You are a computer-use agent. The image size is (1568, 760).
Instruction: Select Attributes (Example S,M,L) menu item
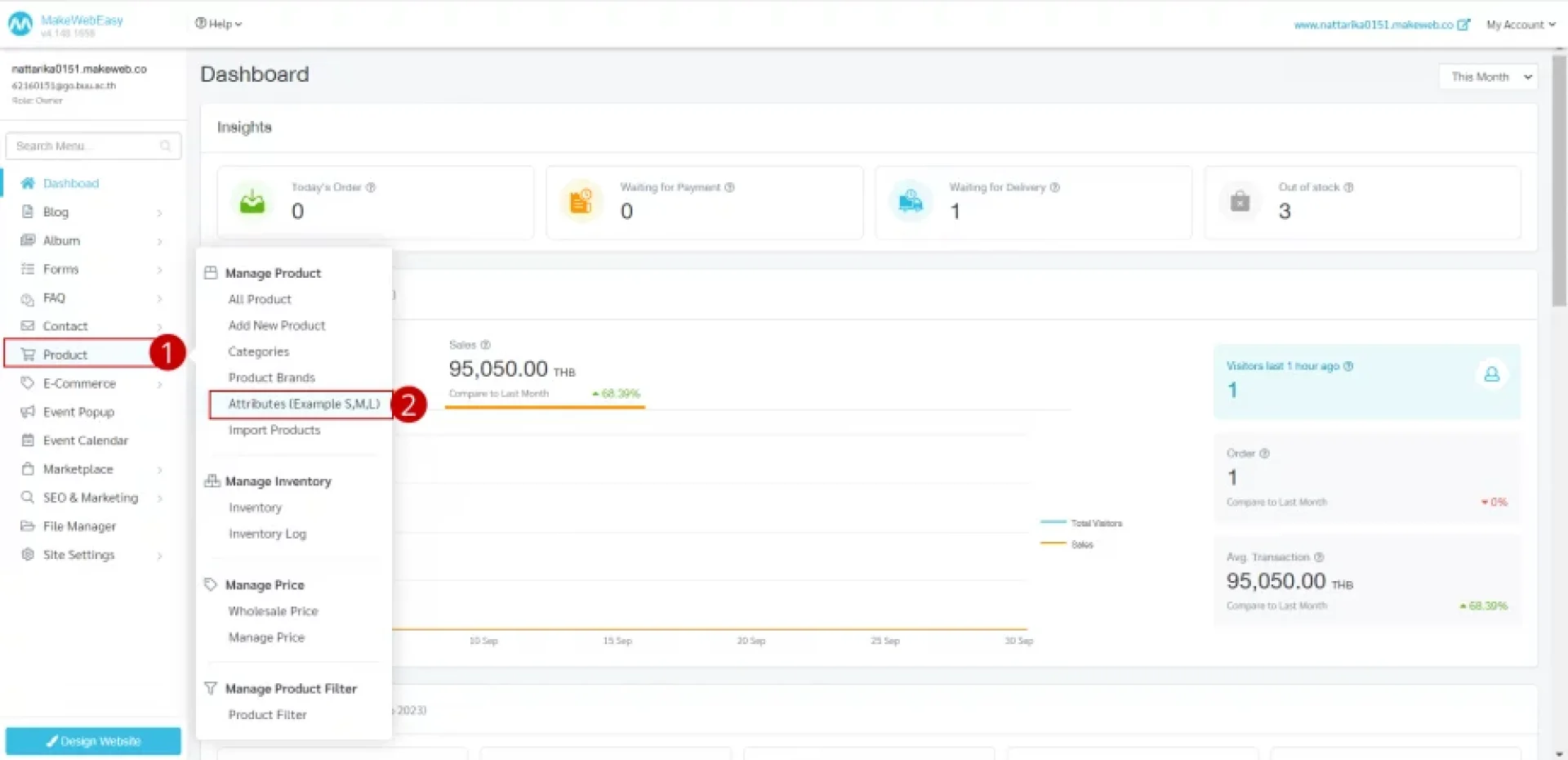304,404
